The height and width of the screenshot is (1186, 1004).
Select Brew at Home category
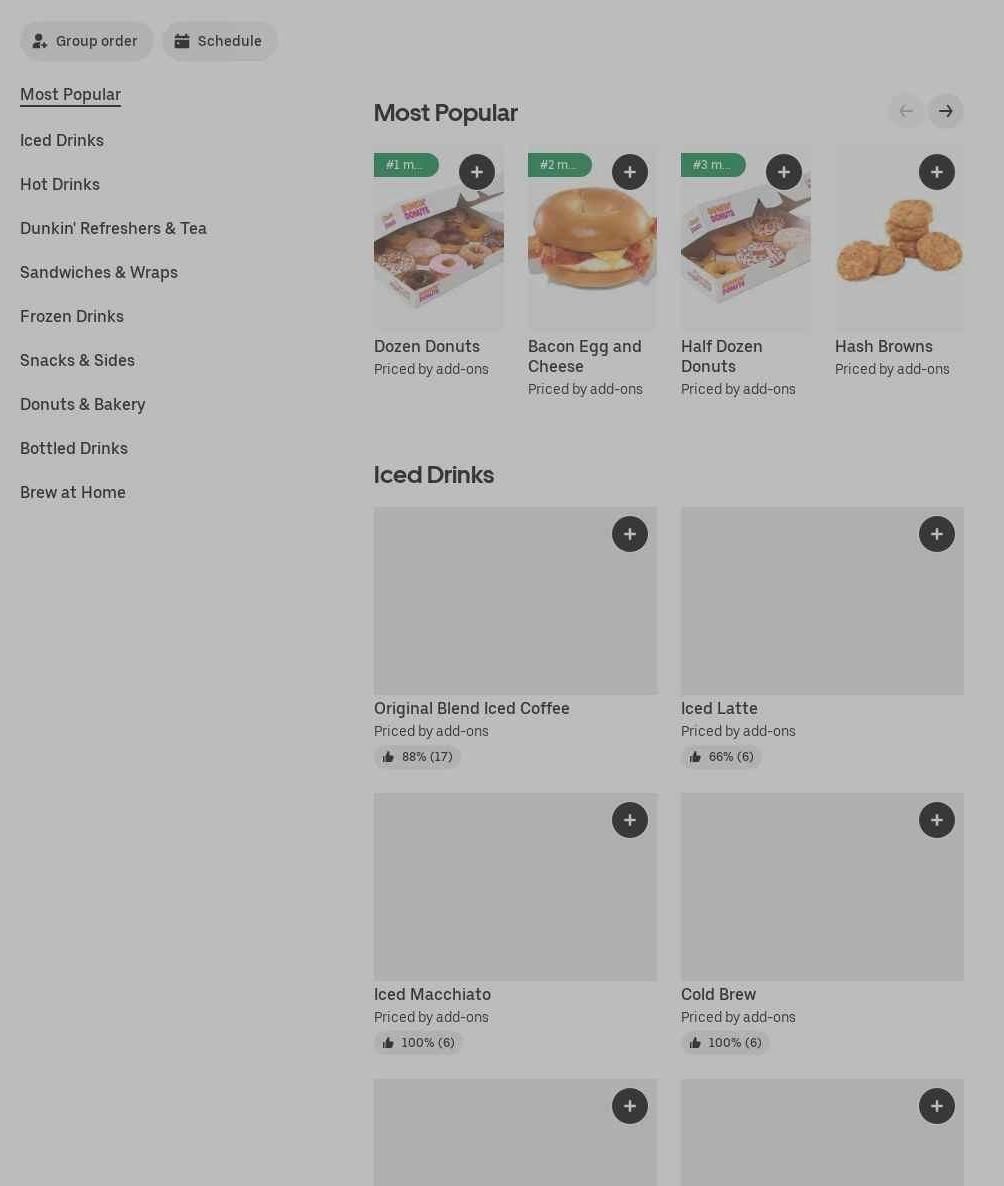click(73, 492)
